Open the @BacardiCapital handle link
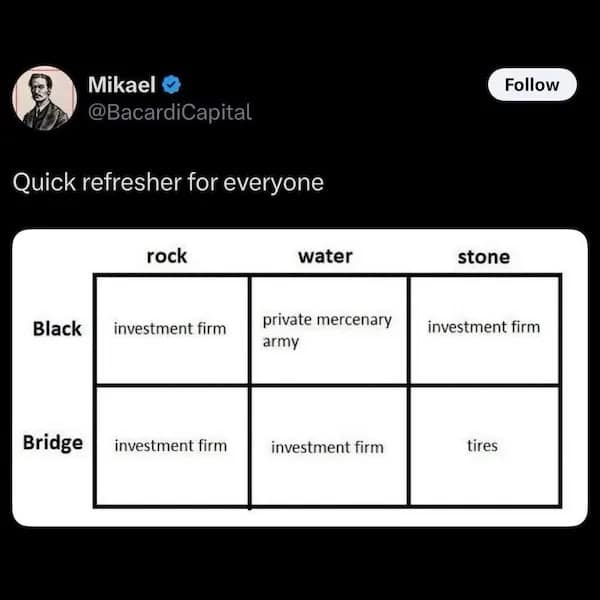This screenshot has width=600, height=600. [x=169, y=112]
